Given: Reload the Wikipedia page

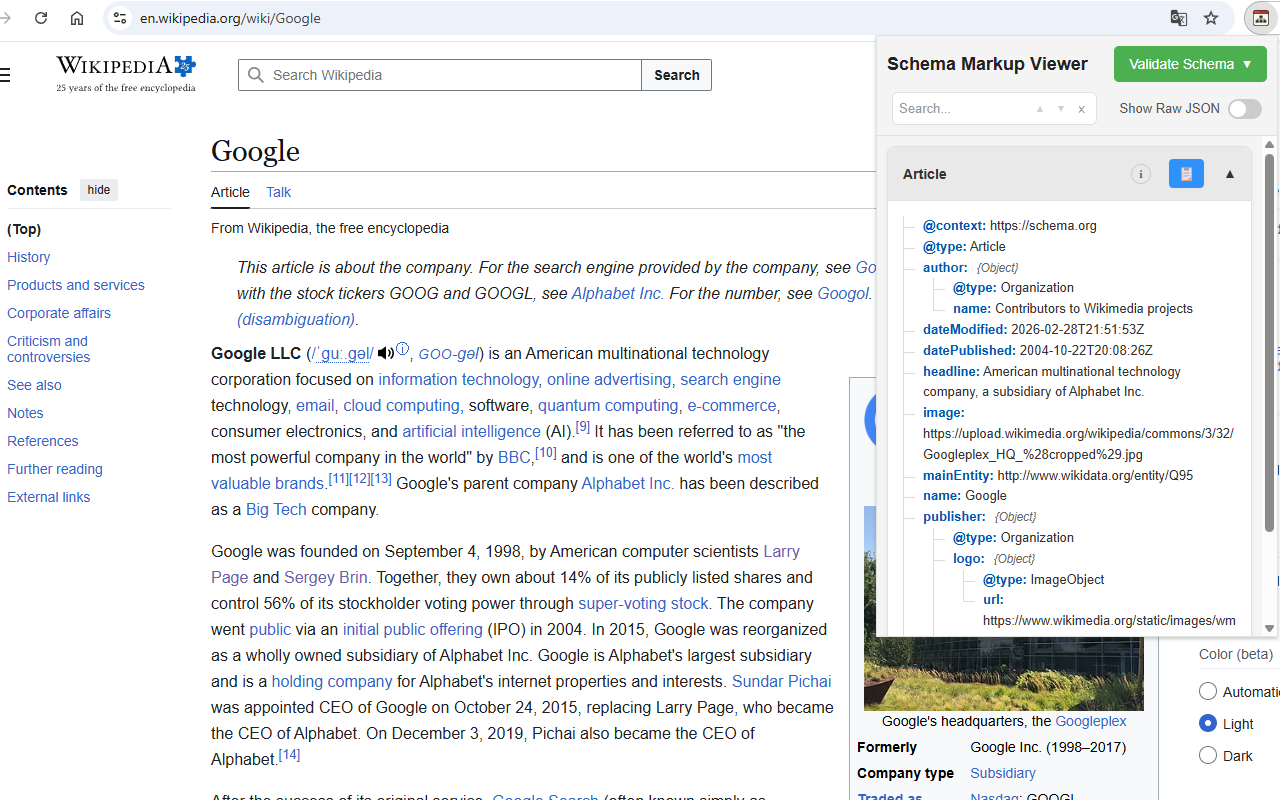Looking at the screenshot, I should (x=41, y=18).
